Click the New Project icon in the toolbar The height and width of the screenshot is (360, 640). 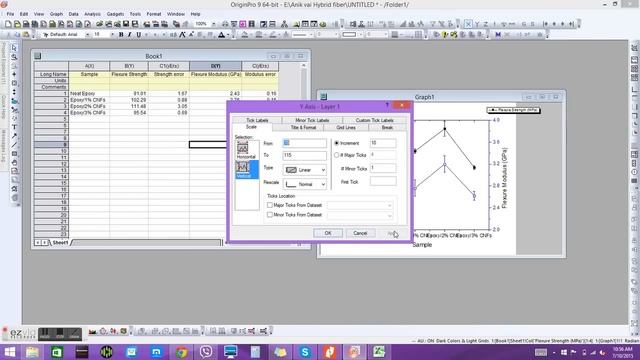tap(8, 24)
